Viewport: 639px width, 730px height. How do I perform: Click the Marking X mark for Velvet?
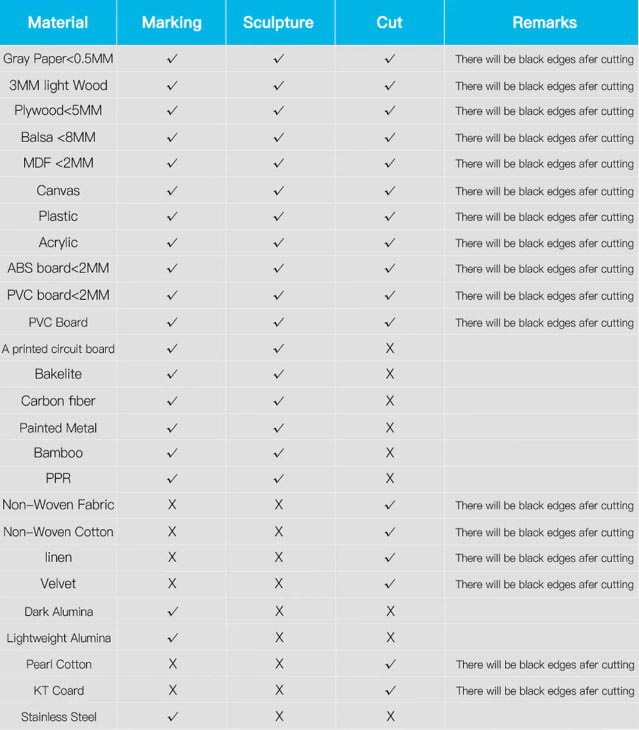(172, 584)
